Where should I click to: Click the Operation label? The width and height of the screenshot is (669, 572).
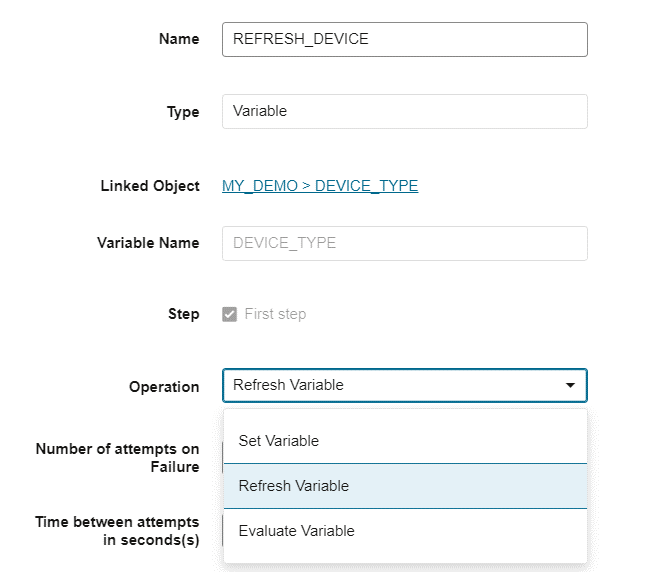(x=164, y=387)
